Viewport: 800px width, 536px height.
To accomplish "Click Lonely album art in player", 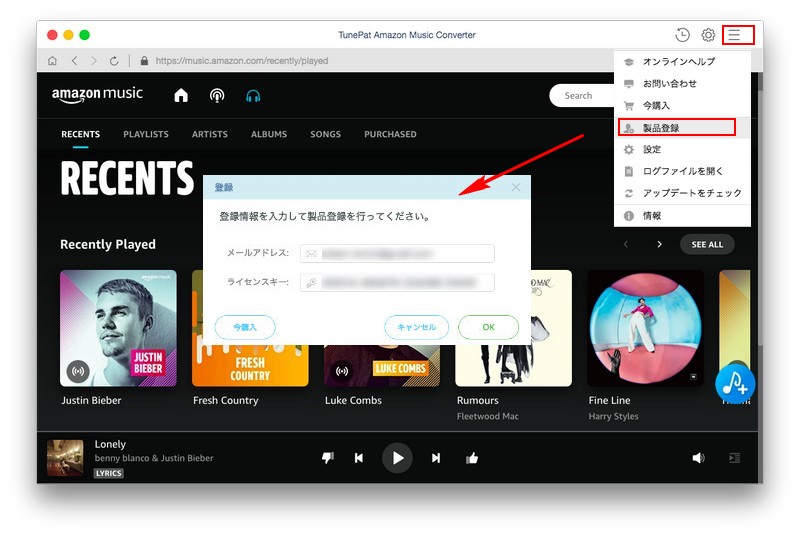I will (65, 457).
